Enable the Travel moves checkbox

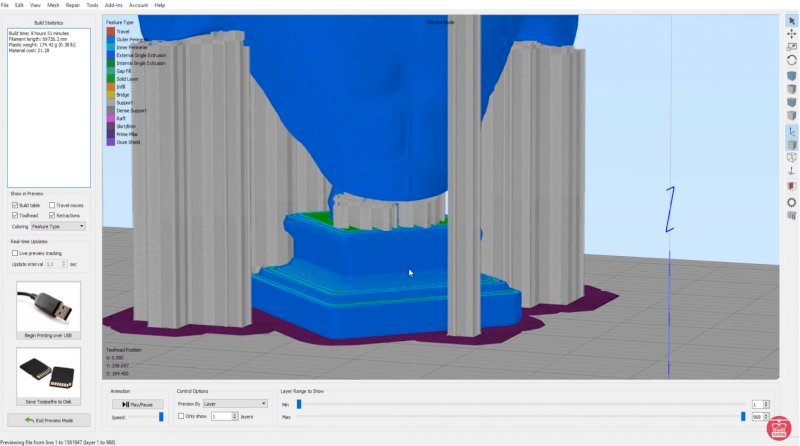(53, 205)
